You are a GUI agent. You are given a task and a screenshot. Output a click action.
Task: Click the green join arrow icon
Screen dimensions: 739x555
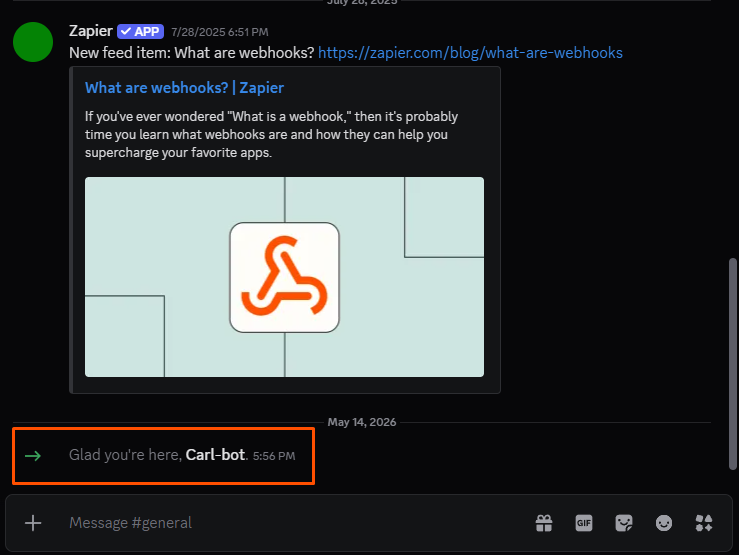pos(33,456)
